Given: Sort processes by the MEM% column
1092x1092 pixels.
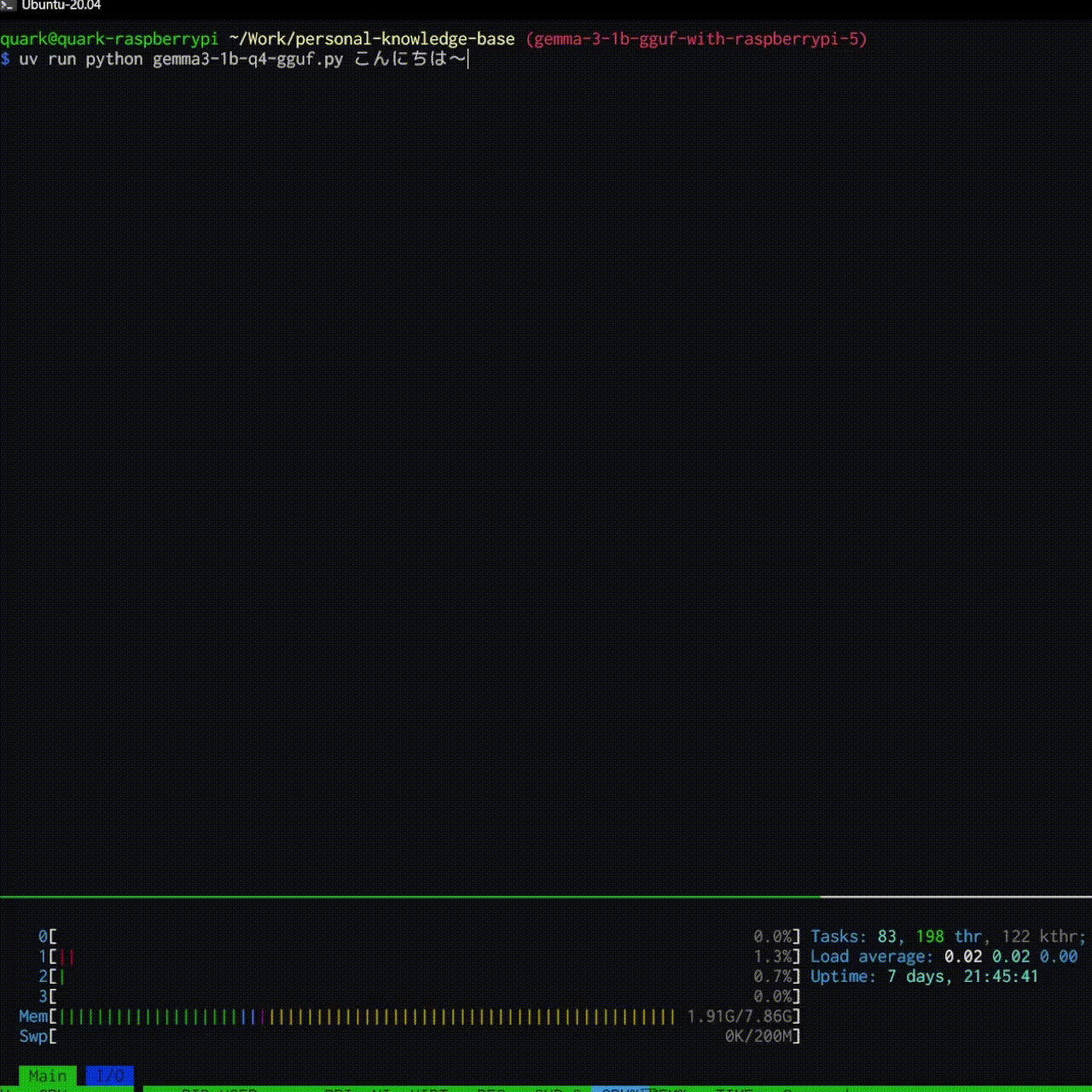Looking at the screenshot, I should pos(671,1089).
